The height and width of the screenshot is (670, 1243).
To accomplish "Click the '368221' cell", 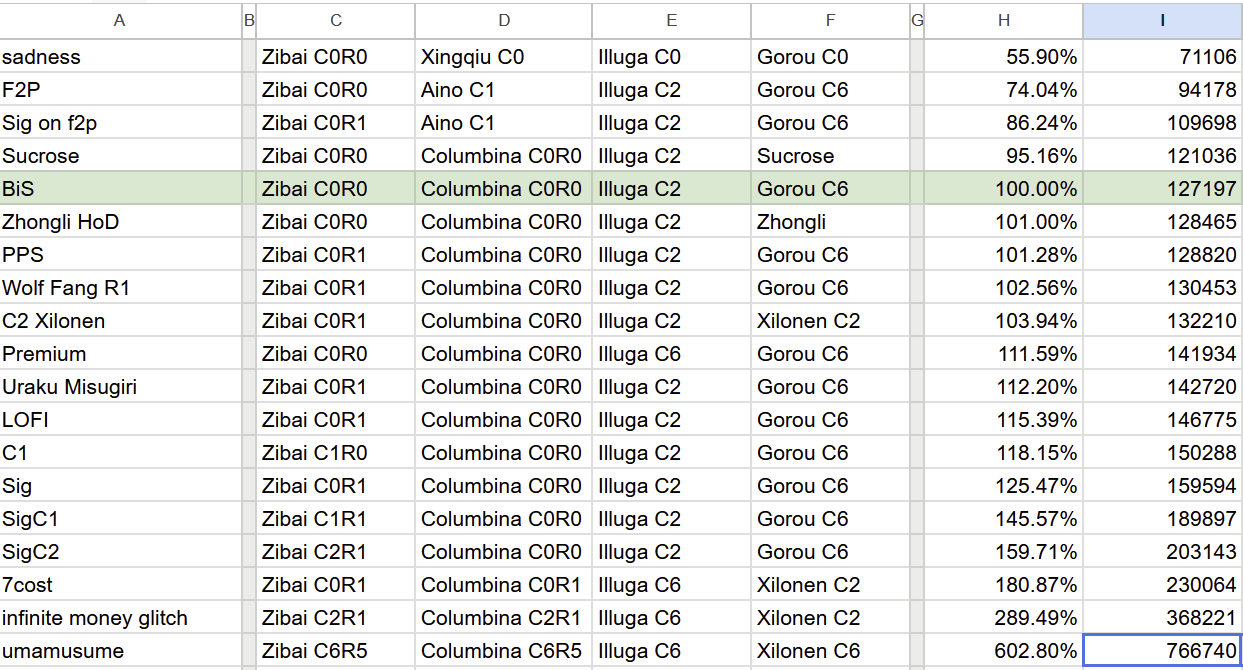I will coord(1162,618).
